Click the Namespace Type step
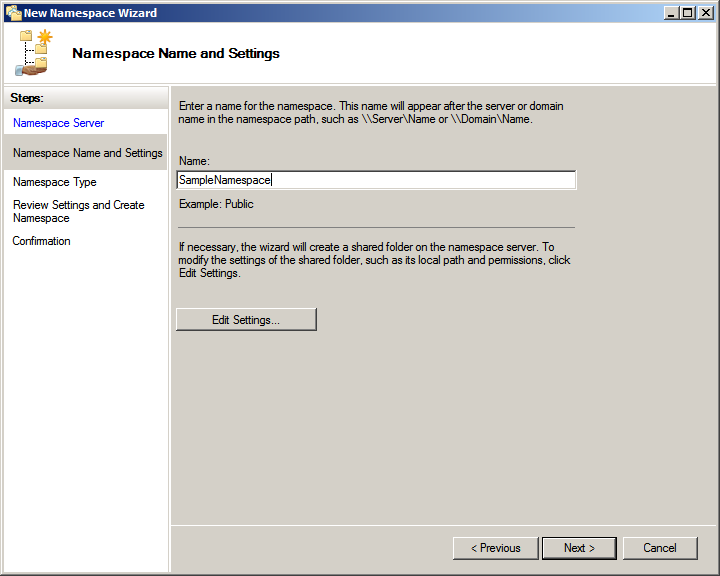Viewport: 720px width, 576px height. pos(55,182)
